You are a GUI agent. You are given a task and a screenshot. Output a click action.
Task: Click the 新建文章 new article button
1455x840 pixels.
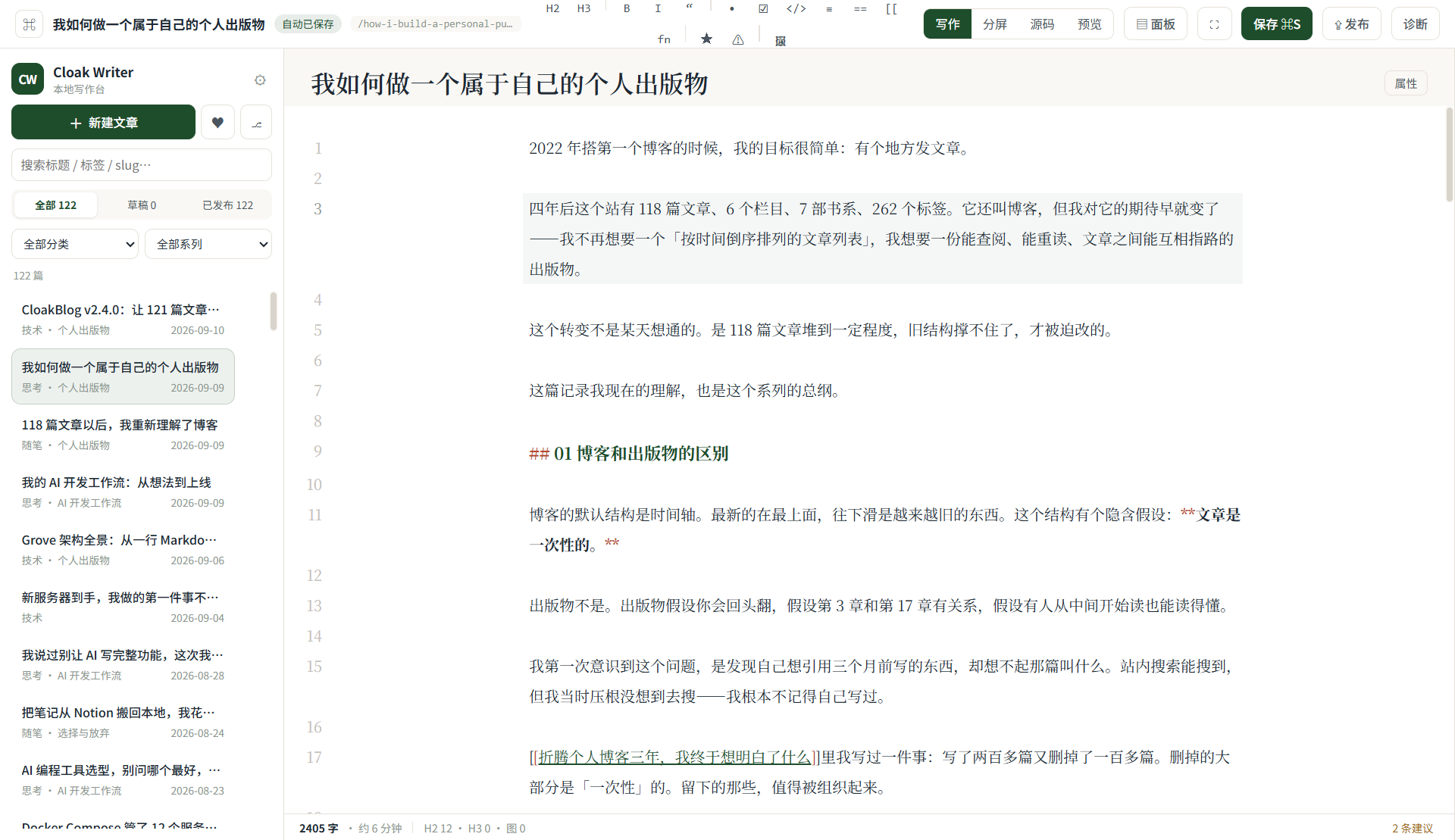tap(103, 122)
